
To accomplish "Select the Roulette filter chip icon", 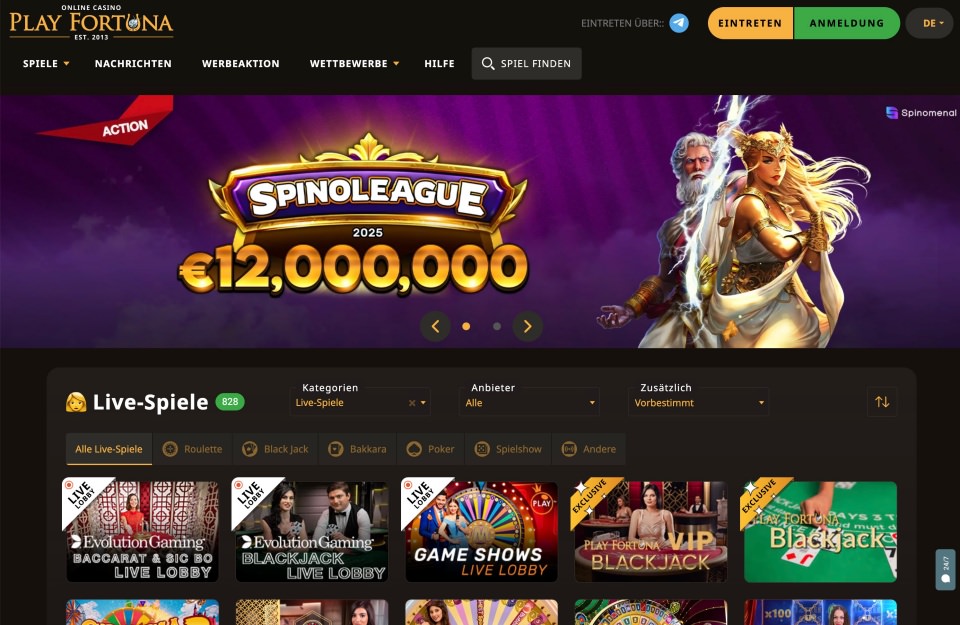I will (170, 449).
